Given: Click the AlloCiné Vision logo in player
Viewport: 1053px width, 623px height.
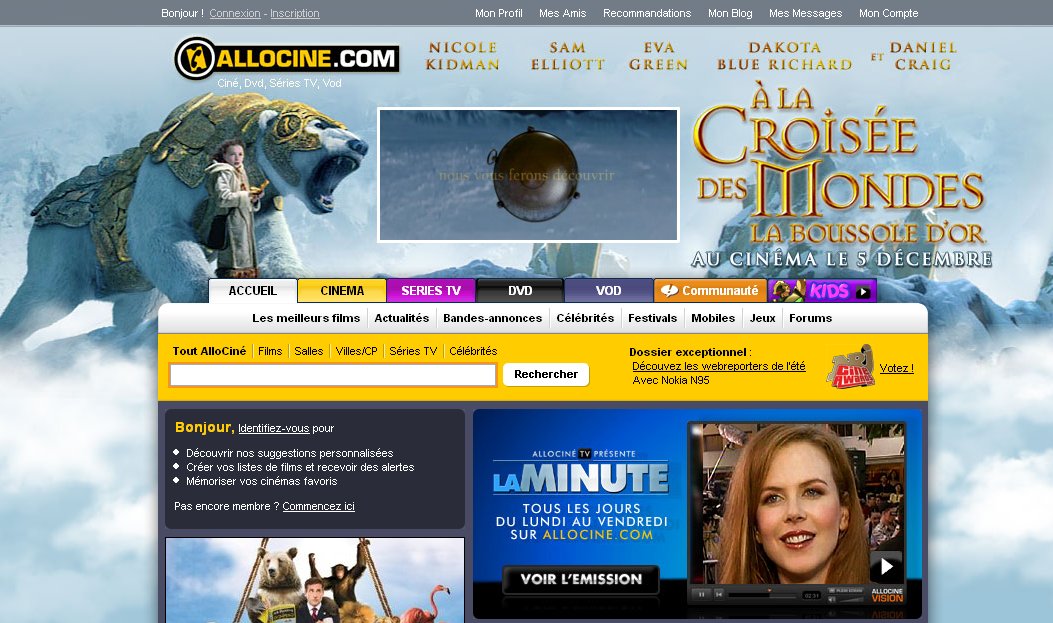Looking at the screenshot, I should point(886,595).
